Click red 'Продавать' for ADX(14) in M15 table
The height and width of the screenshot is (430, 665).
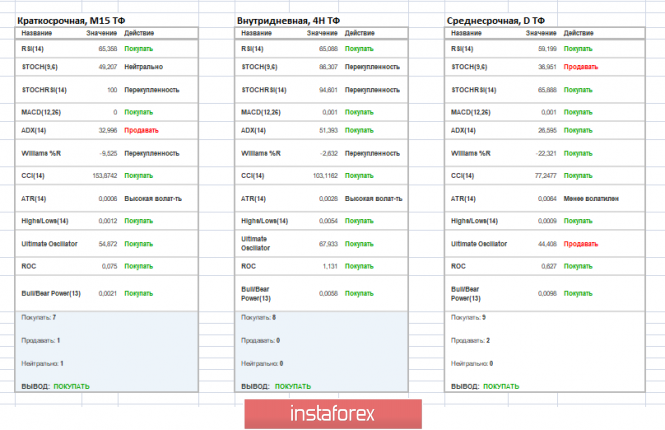tap(141, 130)
